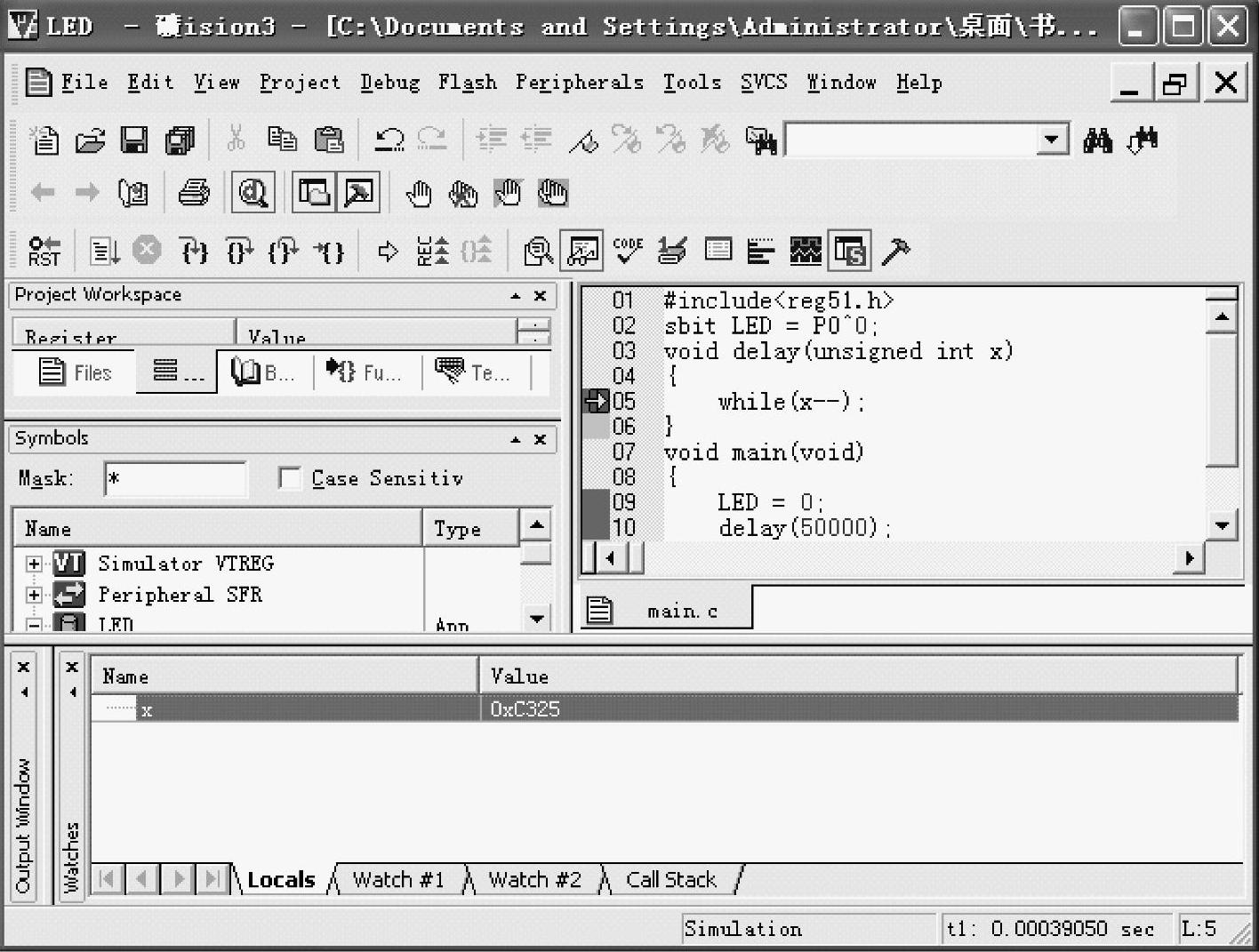Copy the selection with the Copy icon

[283, 139]
